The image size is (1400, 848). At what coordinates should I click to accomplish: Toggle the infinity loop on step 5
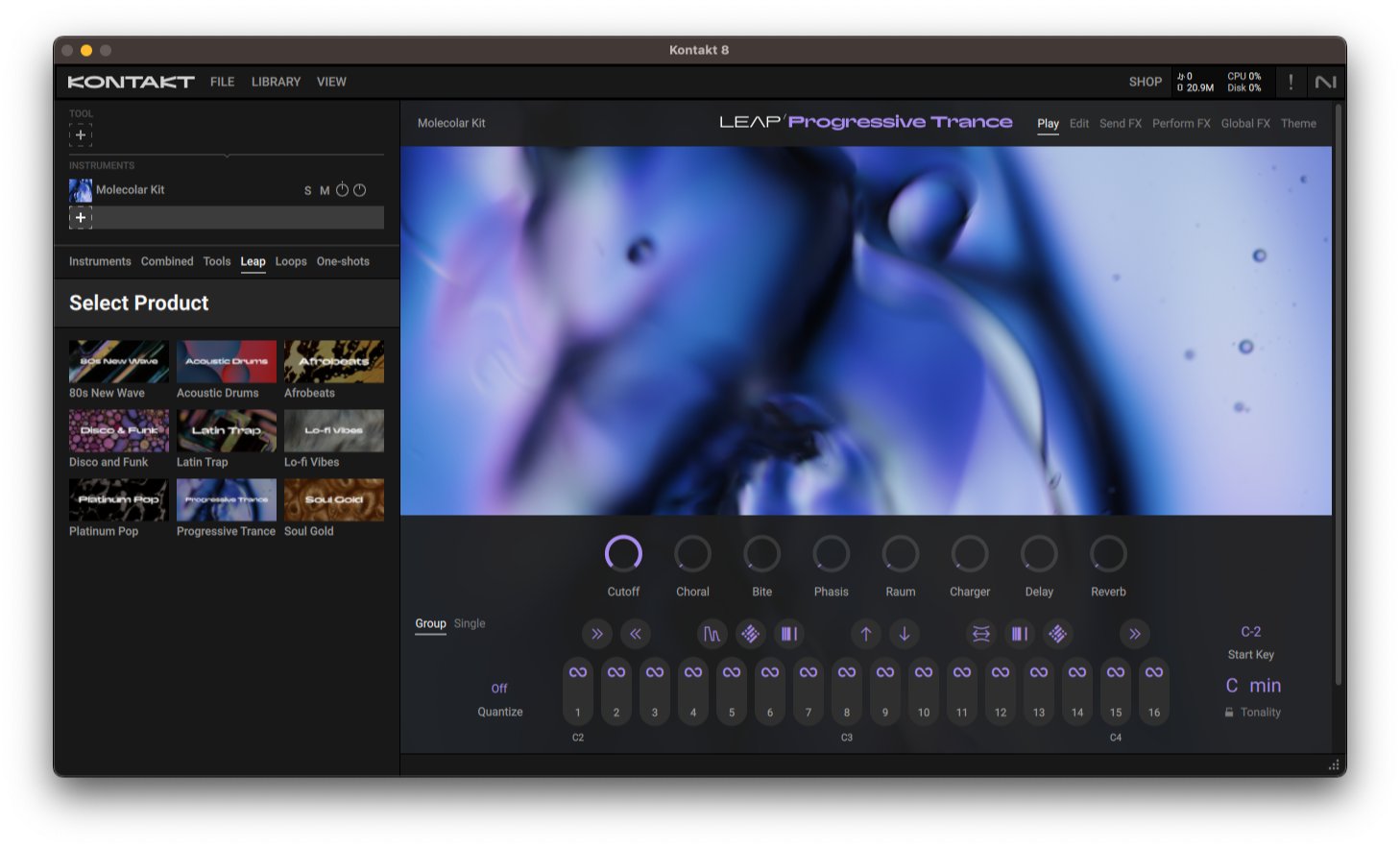(731, 673)
